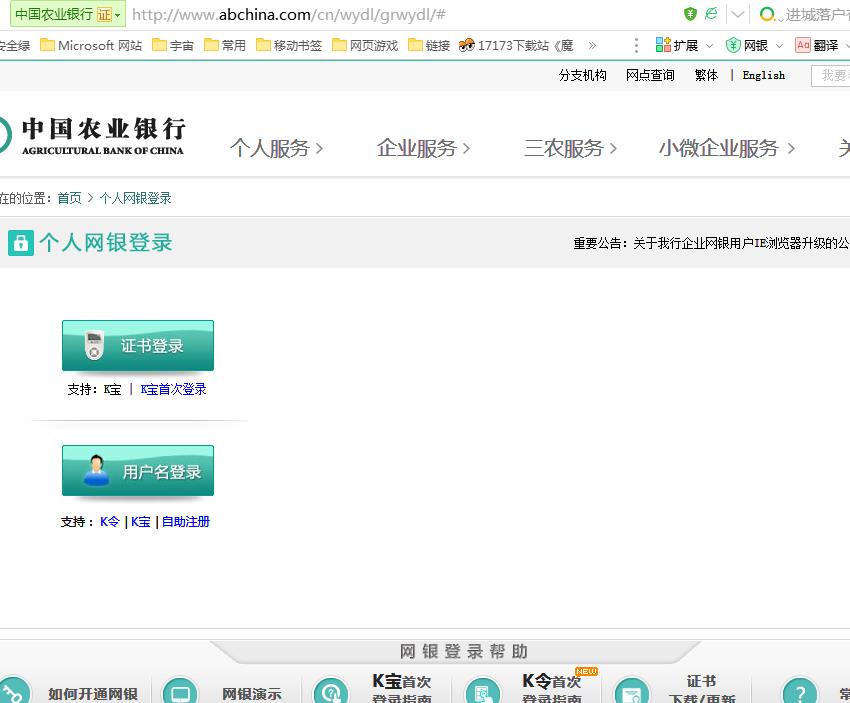
Task: Open the 企业服务 menu
Action: [423, 147]
